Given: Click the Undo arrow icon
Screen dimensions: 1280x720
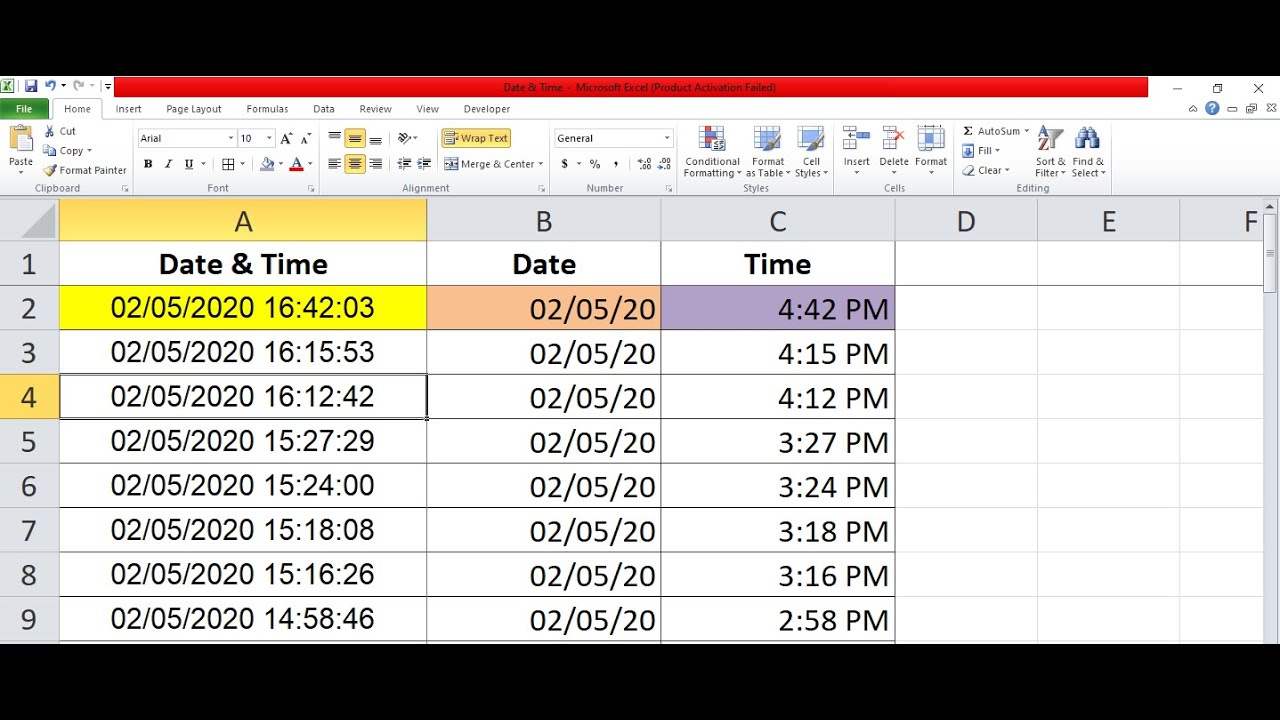Looking at the screenshot, I should pos(50,87).
